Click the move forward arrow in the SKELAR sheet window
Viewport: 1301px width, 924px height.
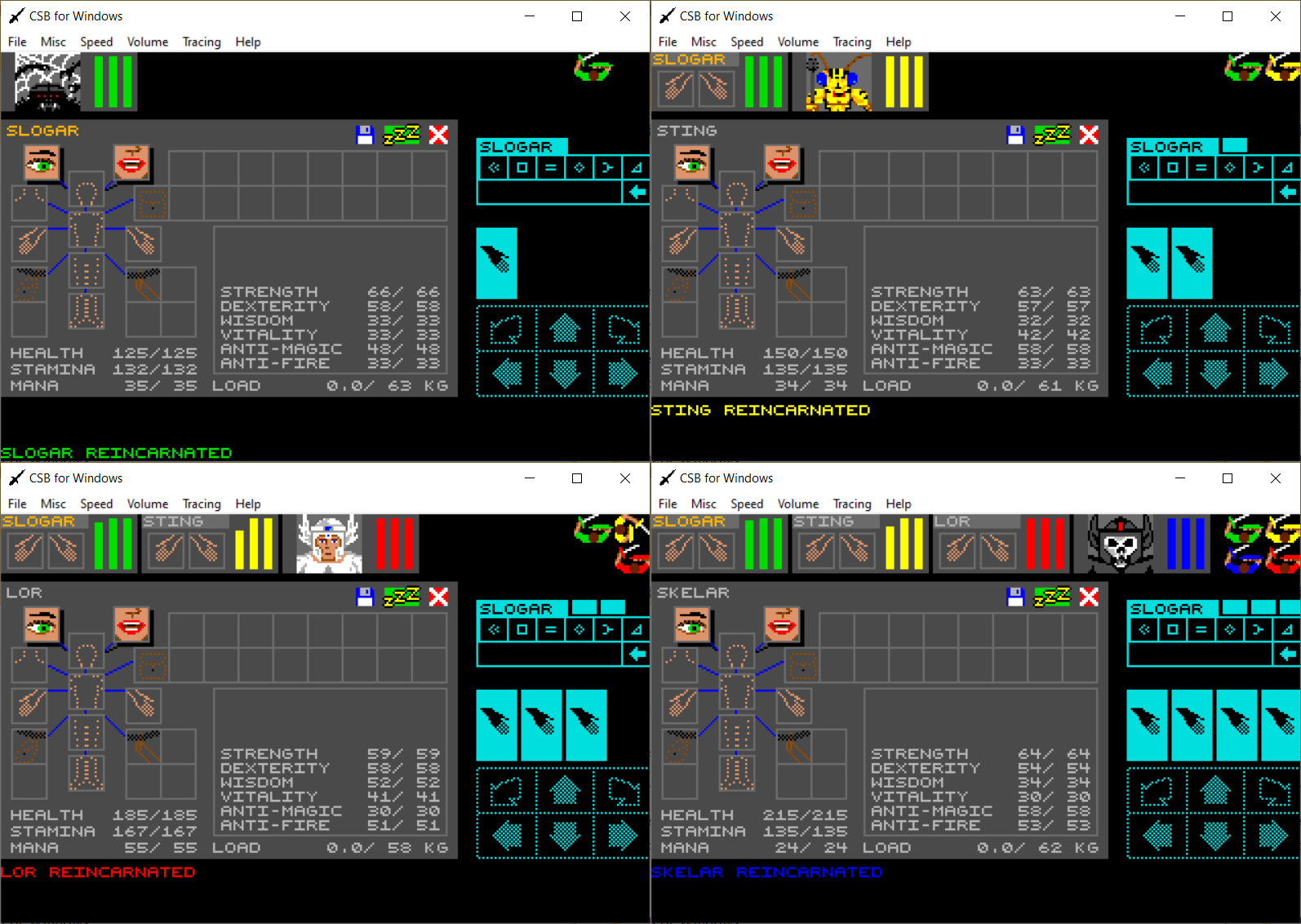tap(1214, 791)
